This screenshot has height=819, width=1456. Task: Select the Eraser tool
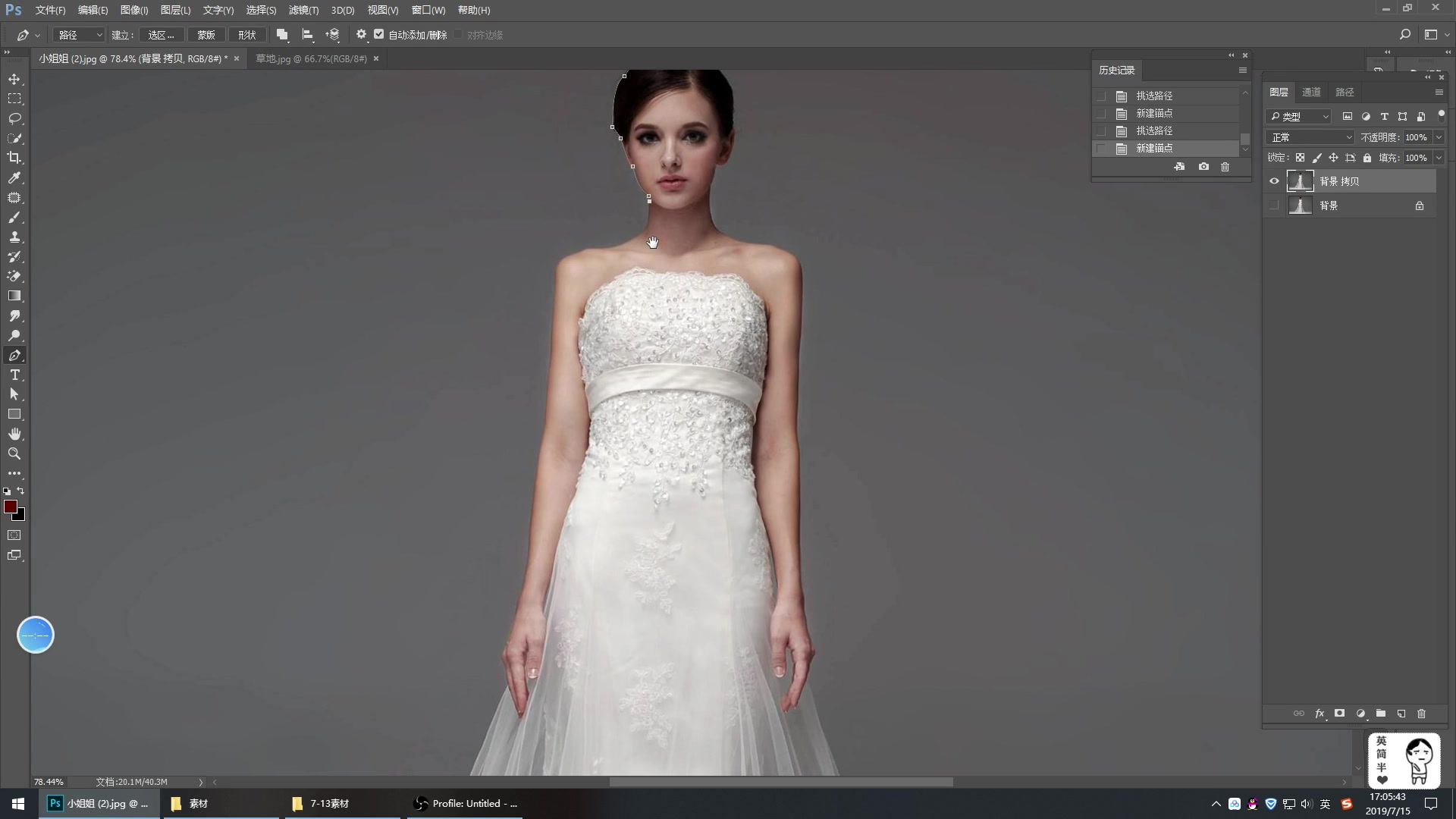click(x=14, y=277)
